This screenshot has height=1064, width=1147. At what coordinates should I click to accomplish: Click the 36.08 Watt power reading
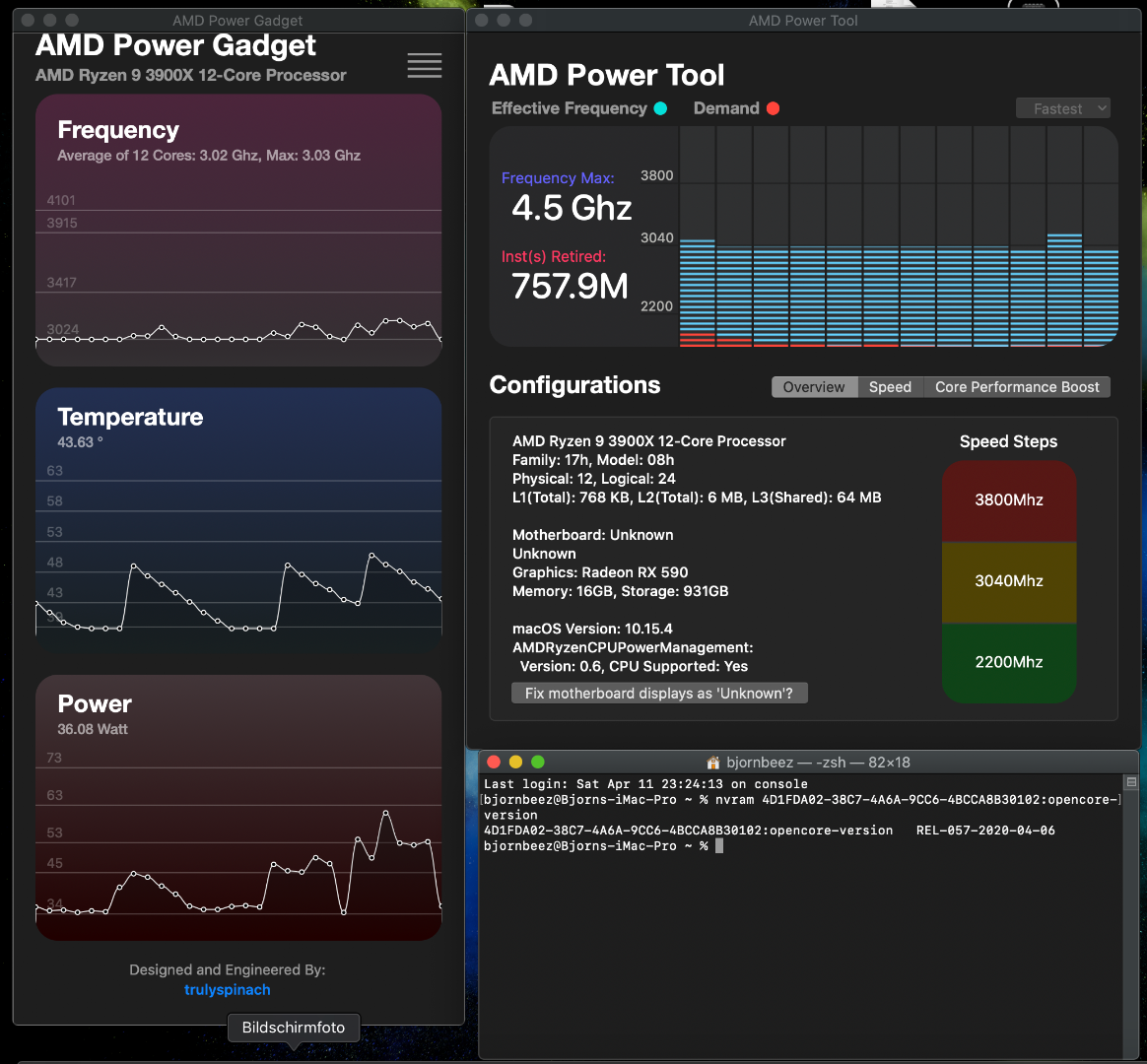(93, 729)
